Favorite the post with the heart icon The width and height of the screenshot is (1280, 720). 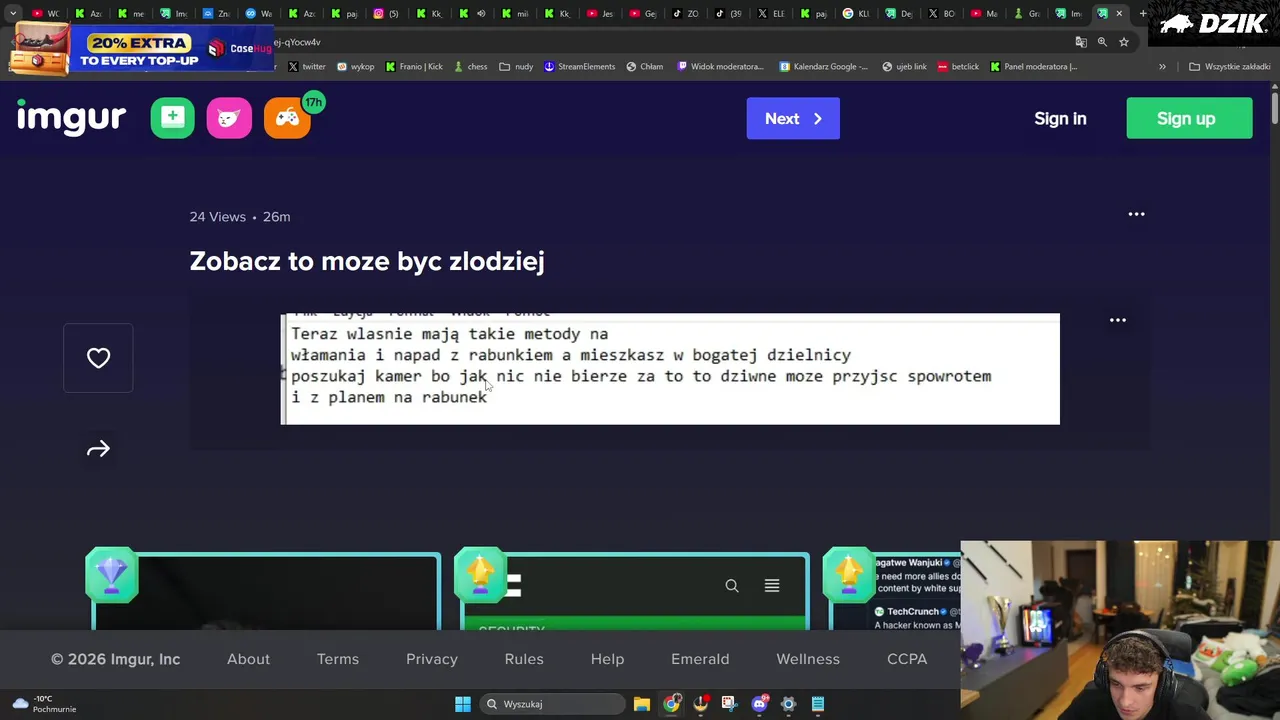98,358
